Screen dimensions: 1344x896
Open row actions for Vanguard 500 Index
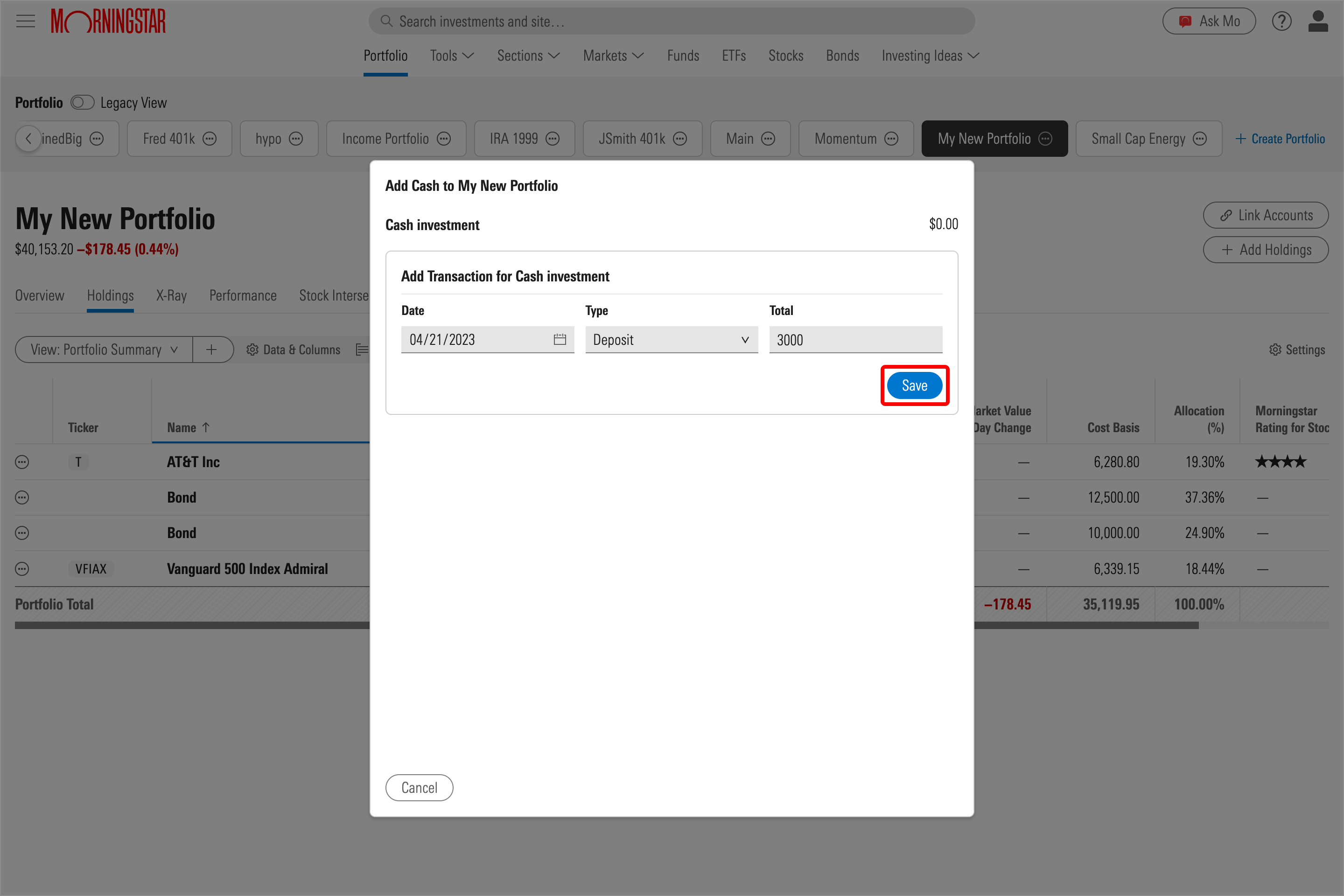[22, 569]
